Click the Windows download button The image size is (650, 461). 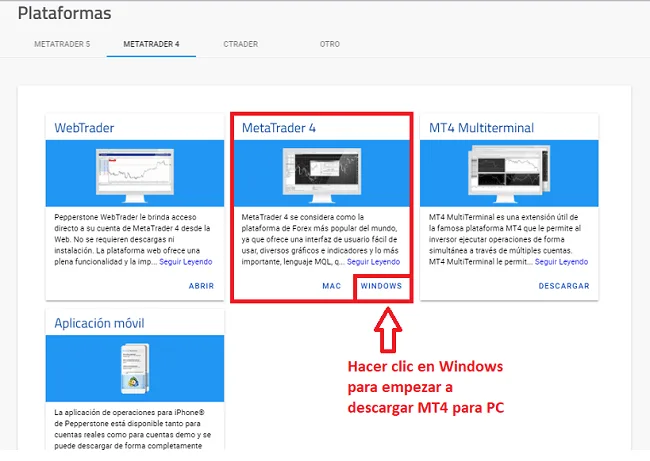[x=381, y=286]
